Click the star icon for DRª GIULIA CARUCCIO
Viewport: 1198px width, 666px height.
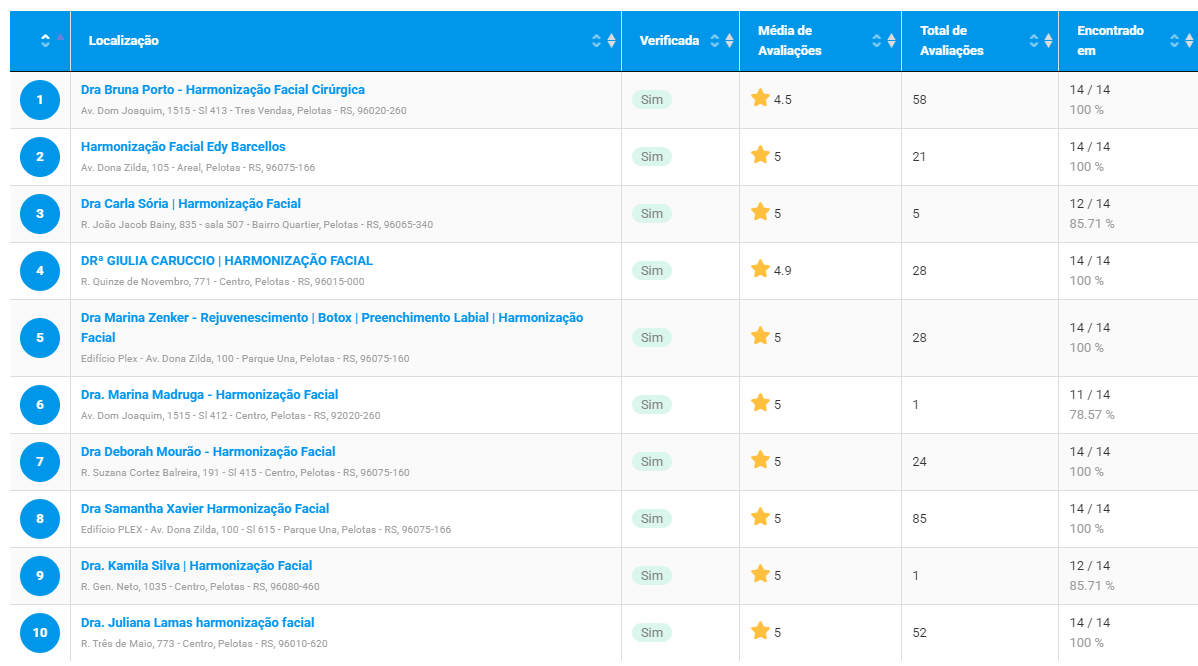click(760, 269)
